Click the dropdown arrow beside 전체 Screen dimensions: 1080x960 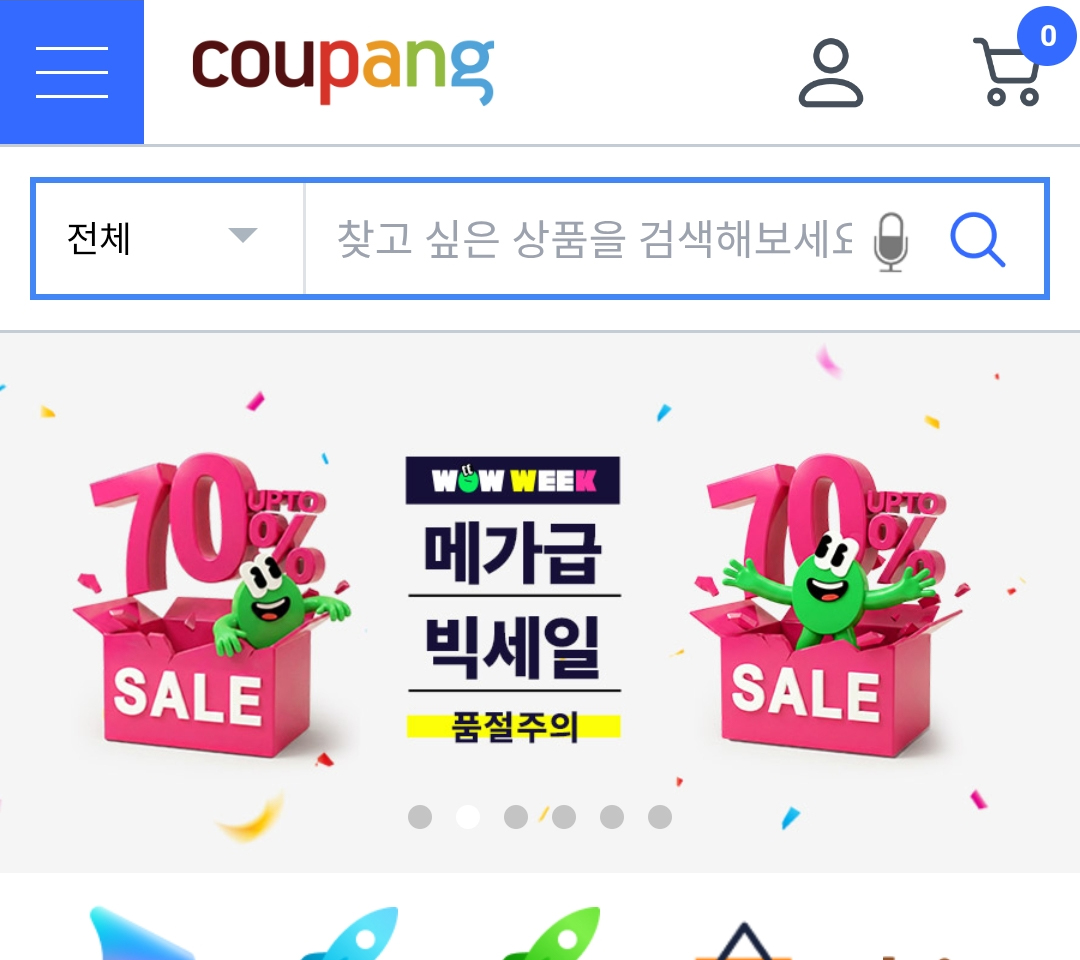[x=242, y=235]
